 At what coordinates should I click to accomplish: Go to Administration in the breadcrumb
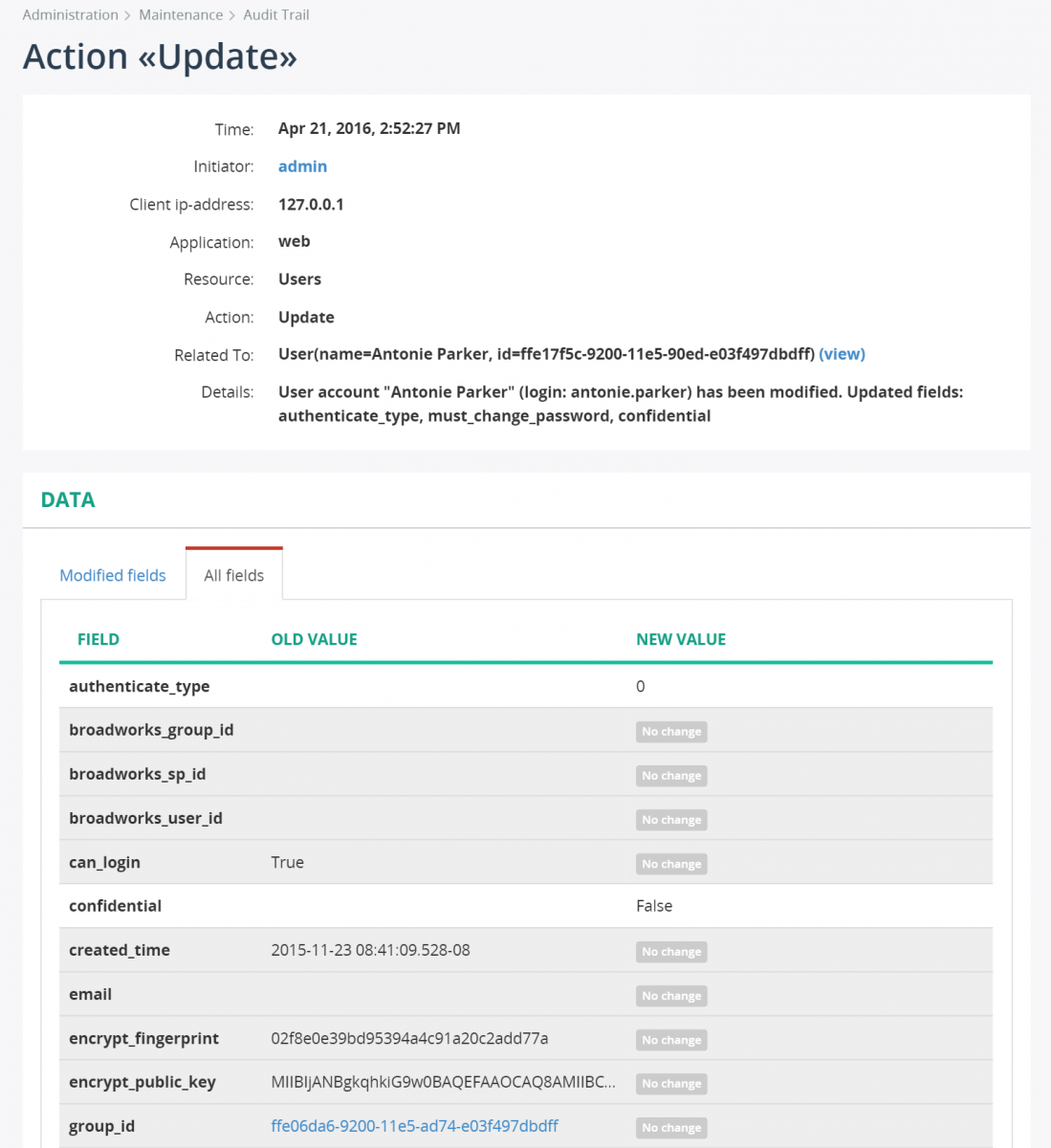tap(70, 15)
